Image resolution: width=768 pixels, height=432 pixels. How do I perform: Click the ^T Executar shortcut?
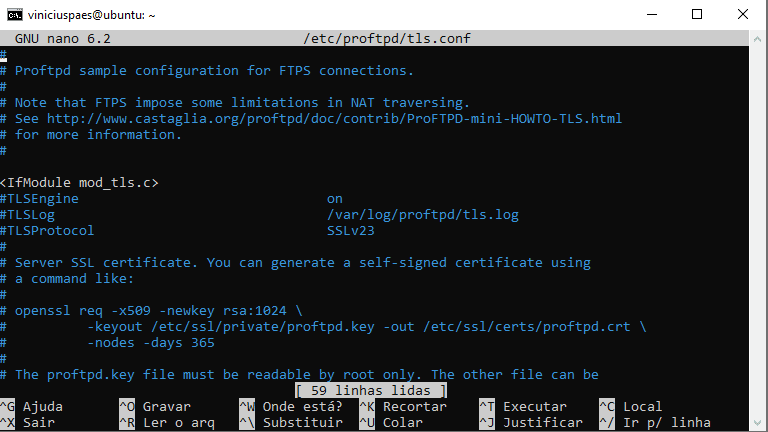click(523, 407)
